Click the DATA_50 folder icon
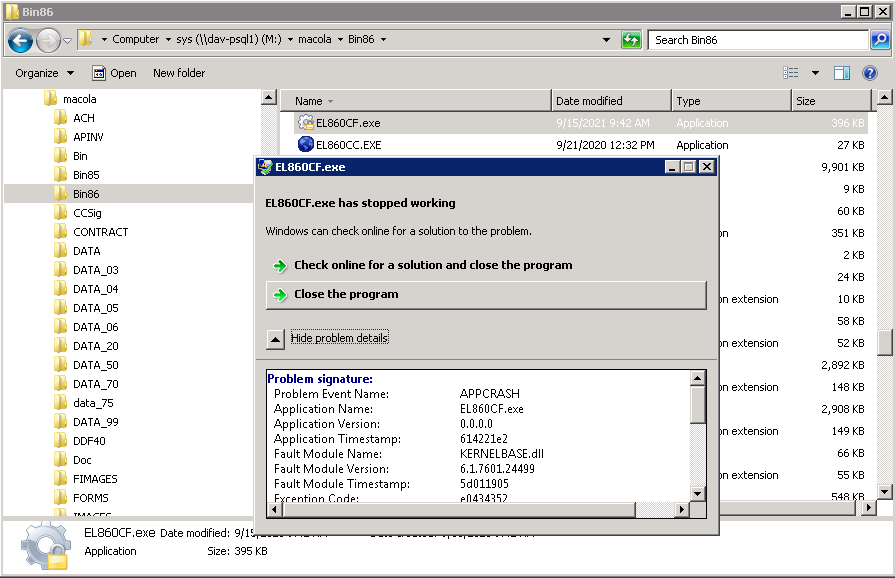The width and height of the screenshot is (895, 578). coord(61,365)
